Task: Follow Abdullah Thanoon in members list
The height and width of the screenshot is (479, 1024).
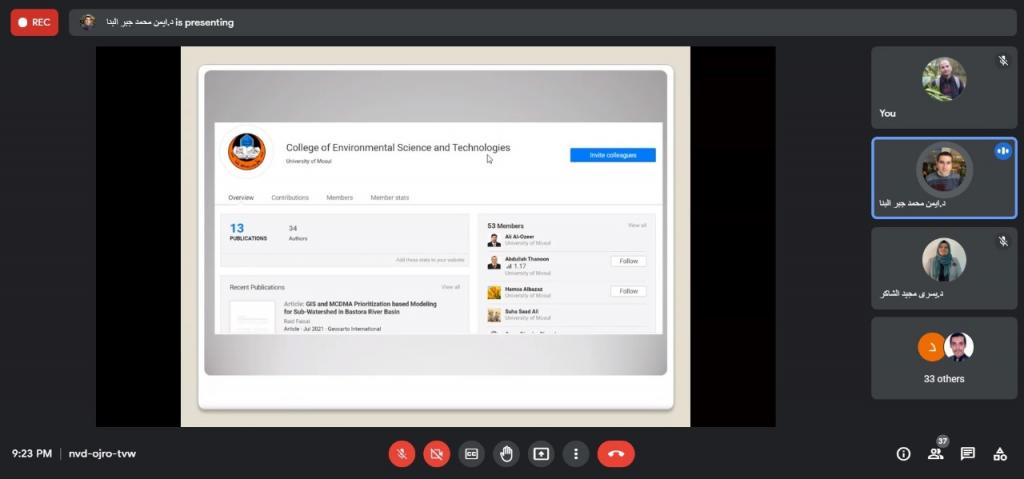Action: click(628, 261)
